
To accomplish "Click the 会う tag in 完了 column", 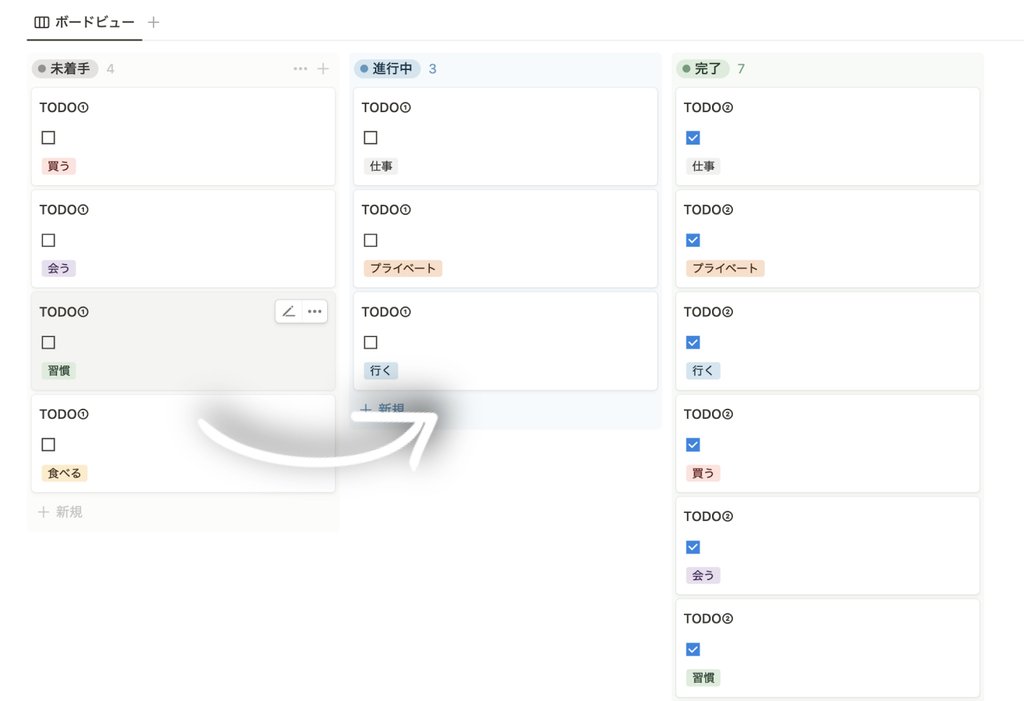I will tap(703, 576).
